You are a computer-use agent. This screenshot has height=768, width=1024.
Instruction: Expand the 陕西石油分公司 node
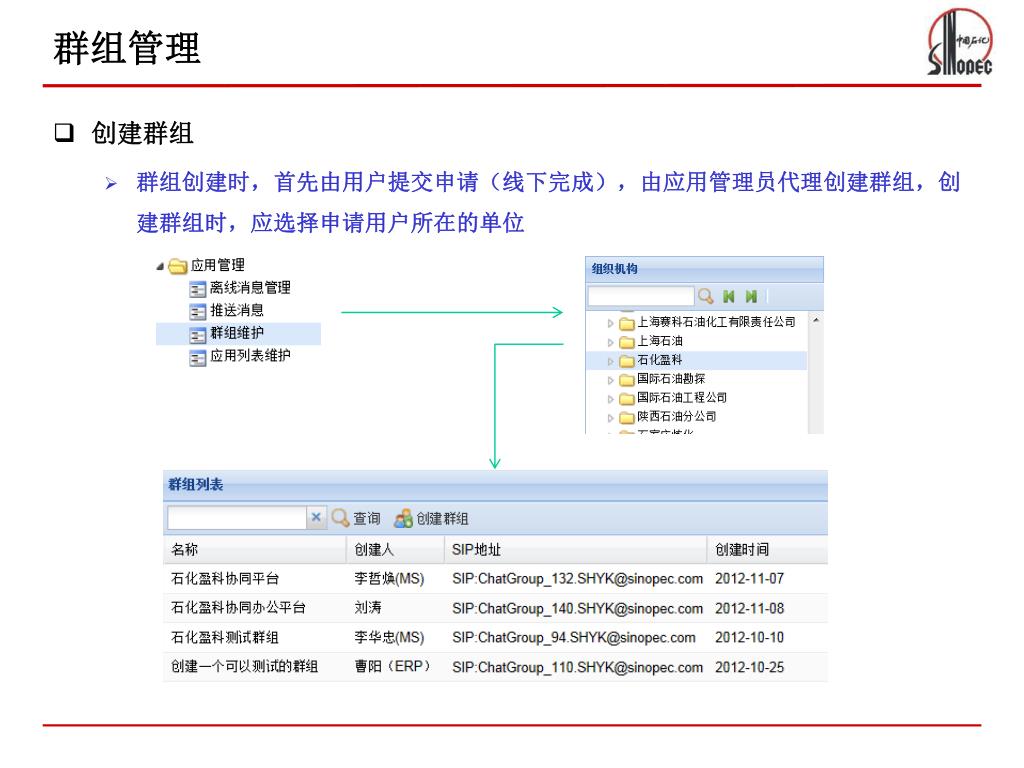pyautogui.click(x=611, y=417)
